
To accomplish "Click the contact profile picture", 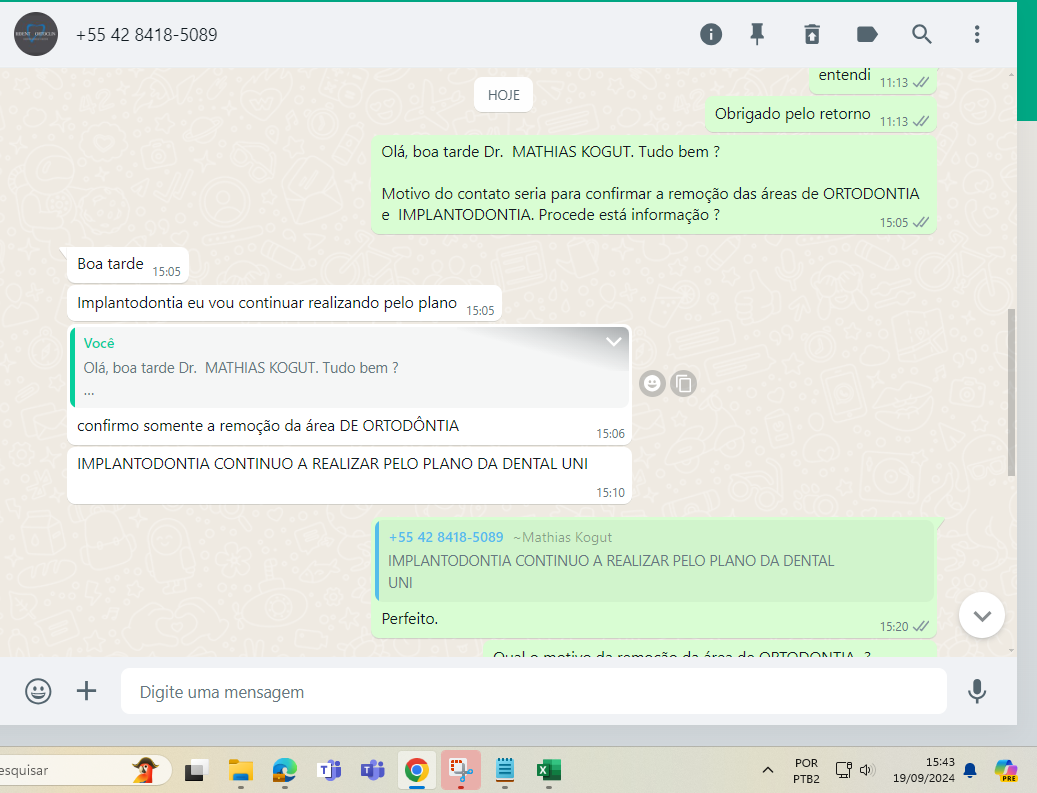I will point(36,34).
